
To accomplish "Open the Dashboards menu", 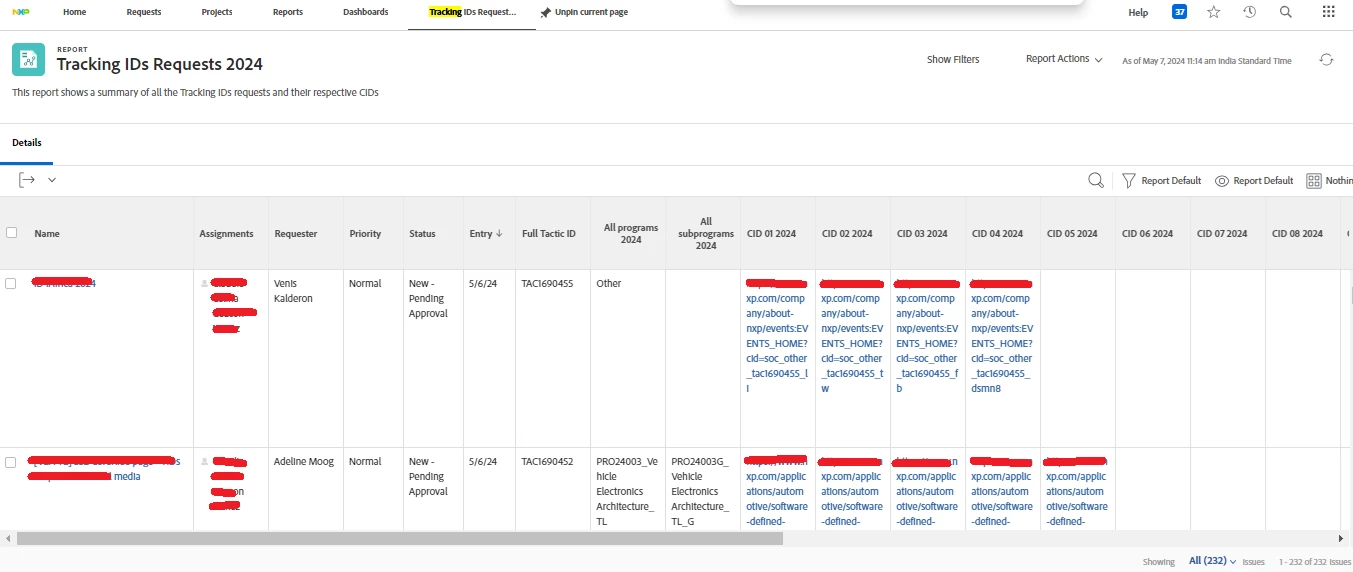I will (365, 12).
